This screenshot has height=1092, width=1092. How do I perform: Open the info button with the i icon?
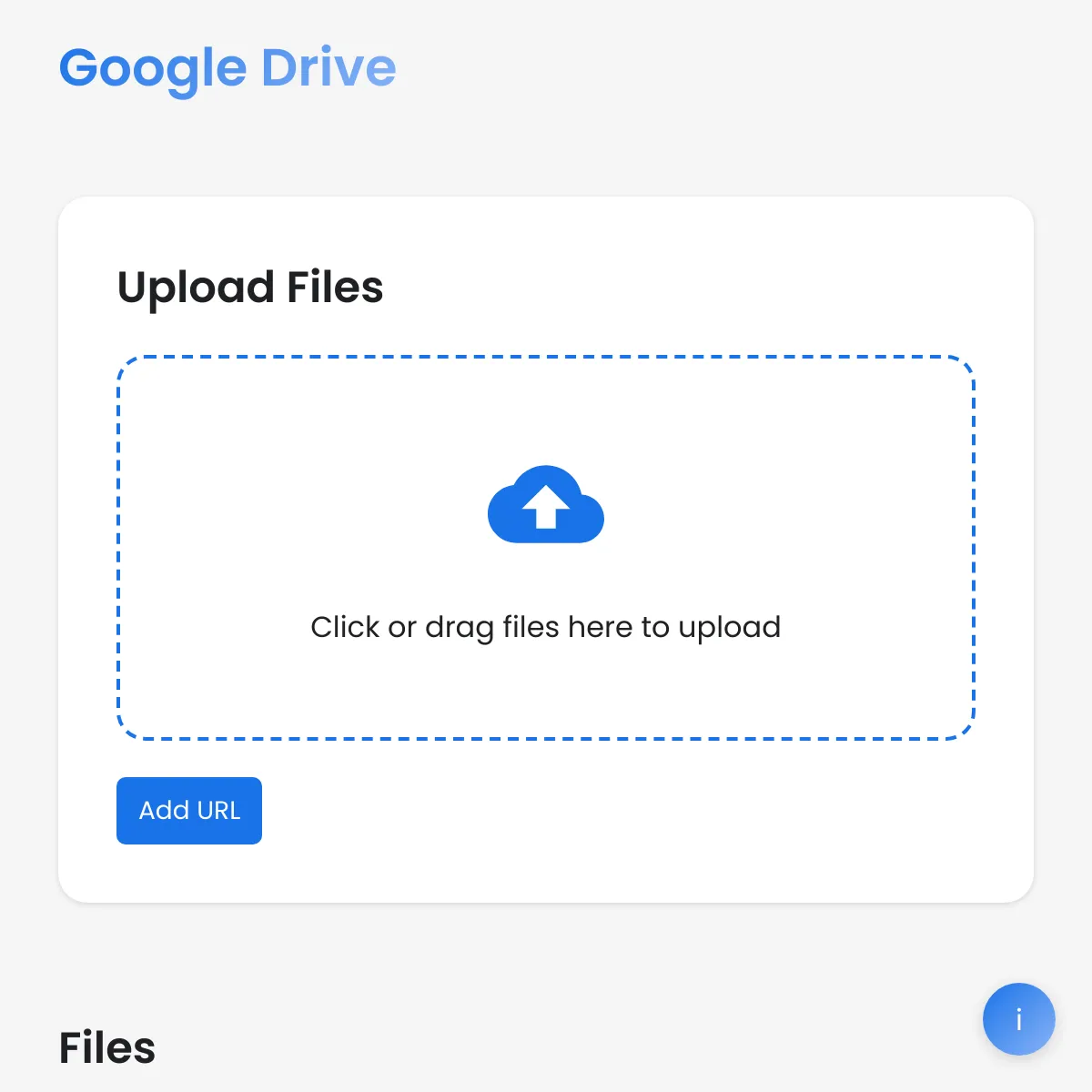(1018, 1019)
